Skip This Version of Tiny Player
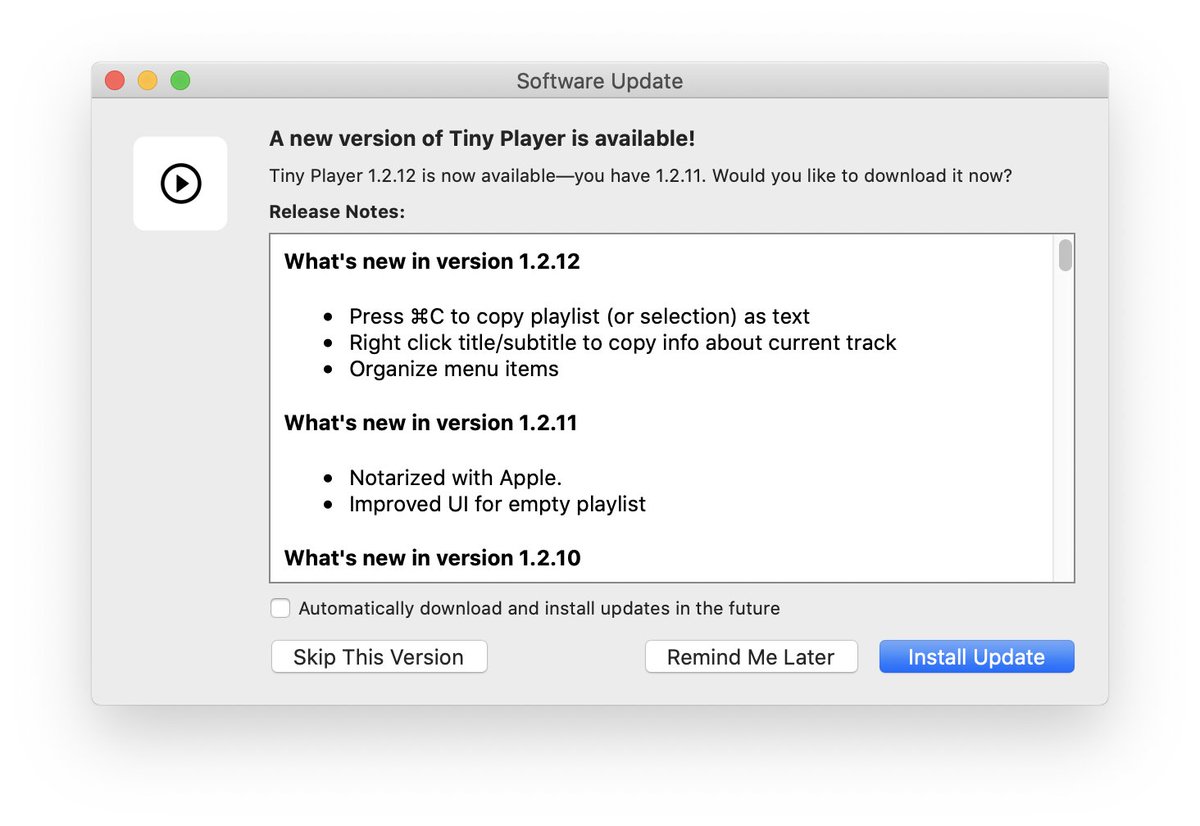This screenshot has width=1200, height=826. (x=379, y=657)
